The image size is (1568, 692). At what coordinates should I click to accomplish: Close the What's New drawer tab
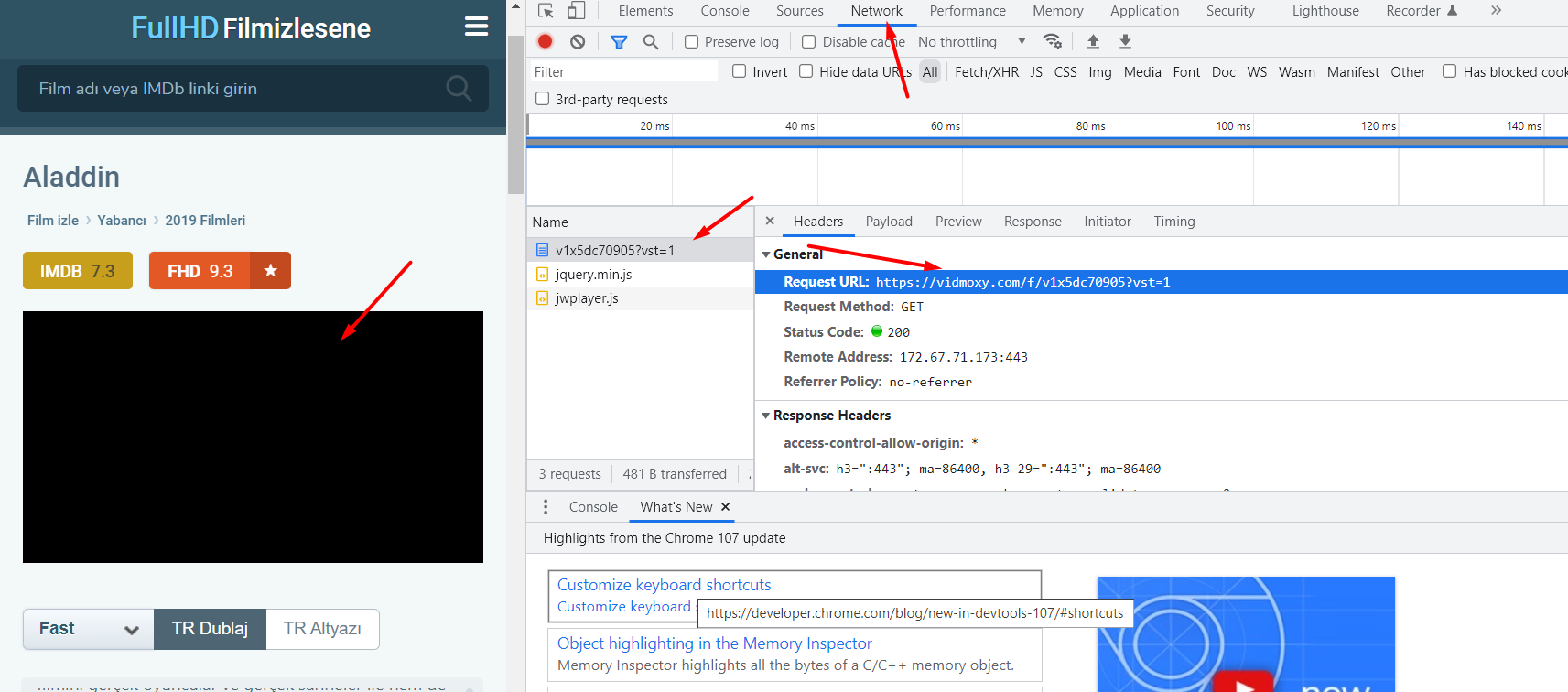[726, 507]
